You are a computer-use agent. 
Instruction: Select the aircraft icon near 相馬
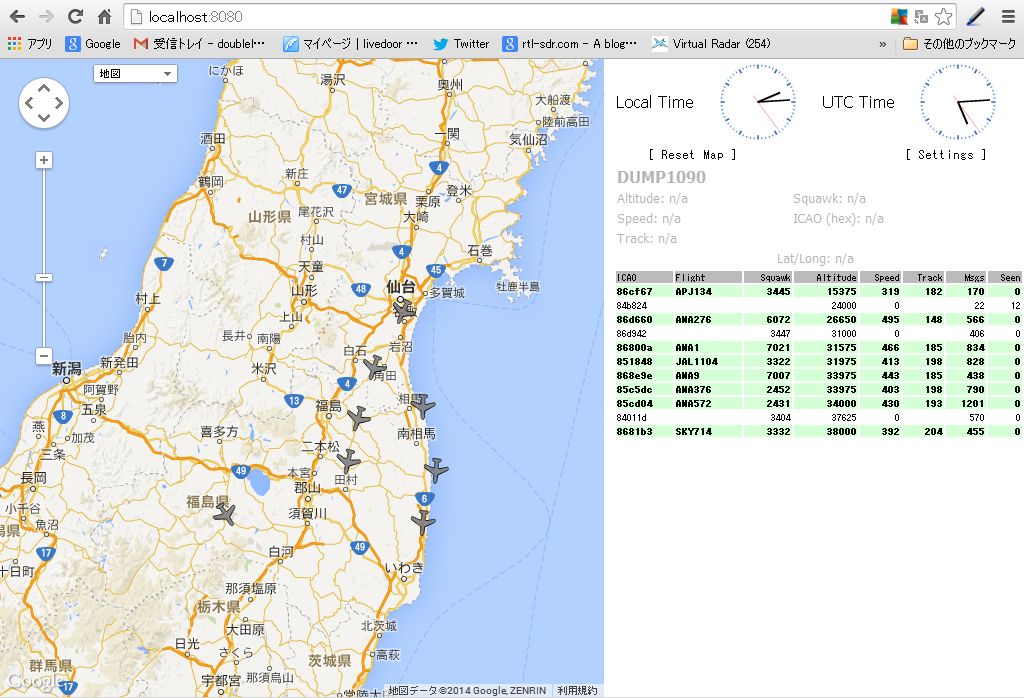[x=423, y=405]
